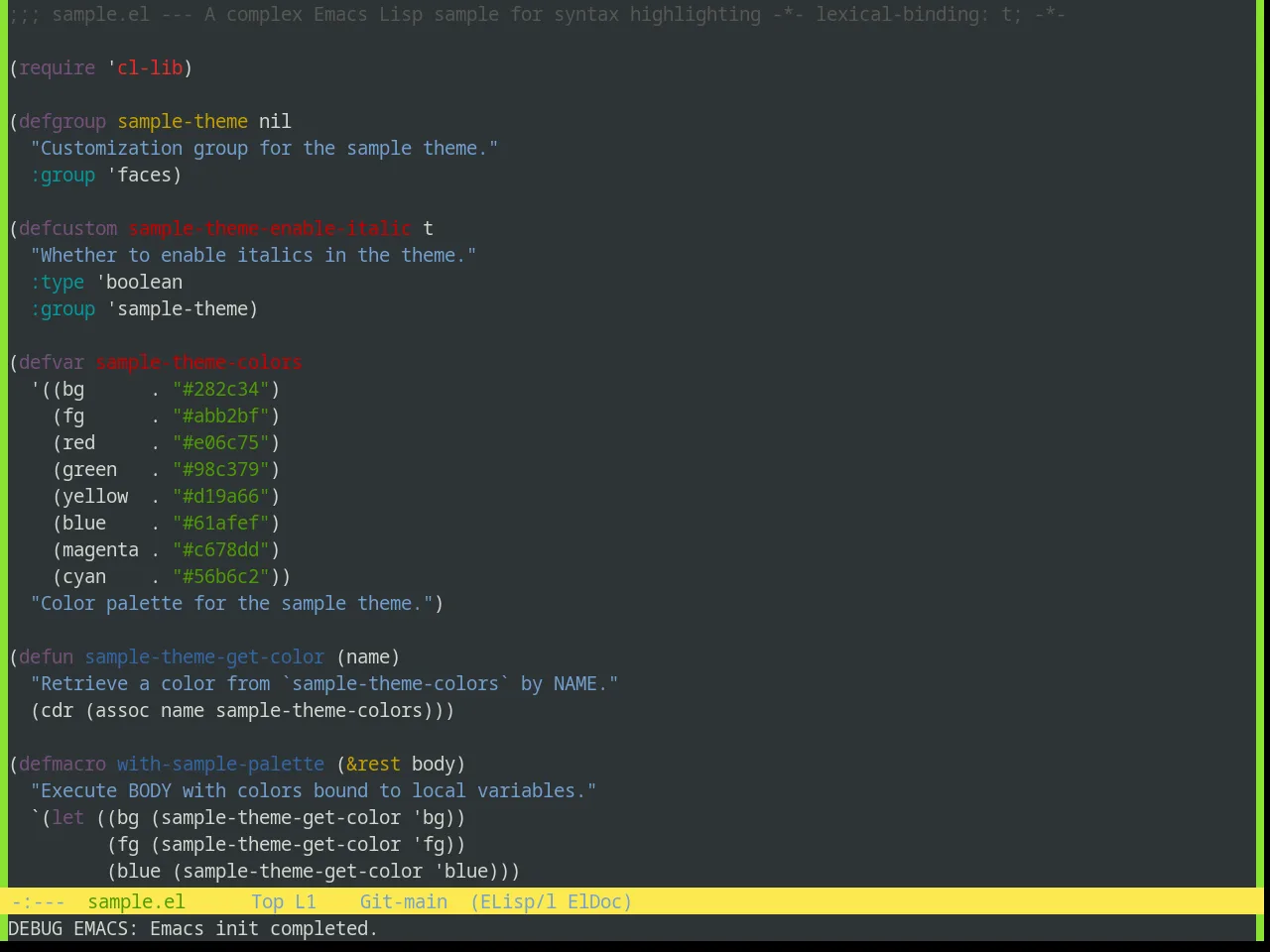Click the 'defmacro' keyword
The width and height of the screenshot is (1270, 952).
click(63, 764)
